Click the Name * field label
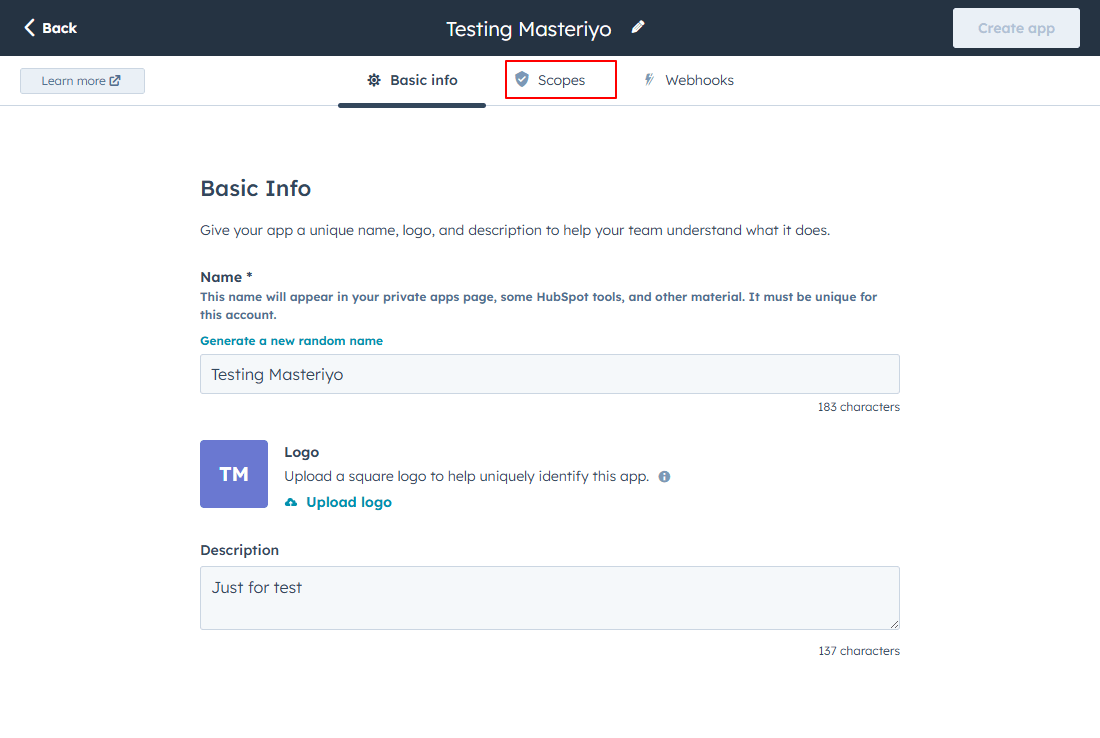The width and height of the screenshot is (1100, 738). pyautogui.click(x=226, y=277)
